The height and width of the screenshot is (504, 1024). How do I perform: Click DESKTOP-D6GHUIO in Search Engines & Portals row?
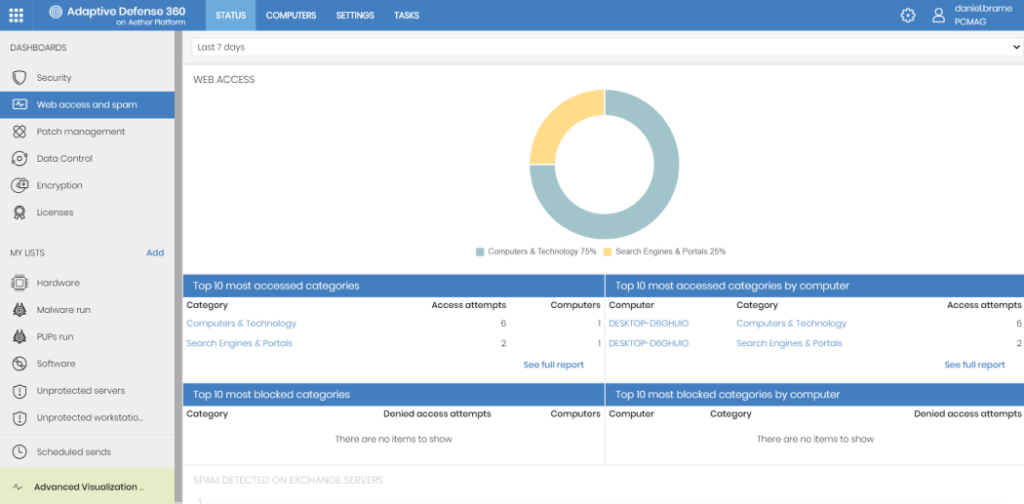tap(648, 343)
